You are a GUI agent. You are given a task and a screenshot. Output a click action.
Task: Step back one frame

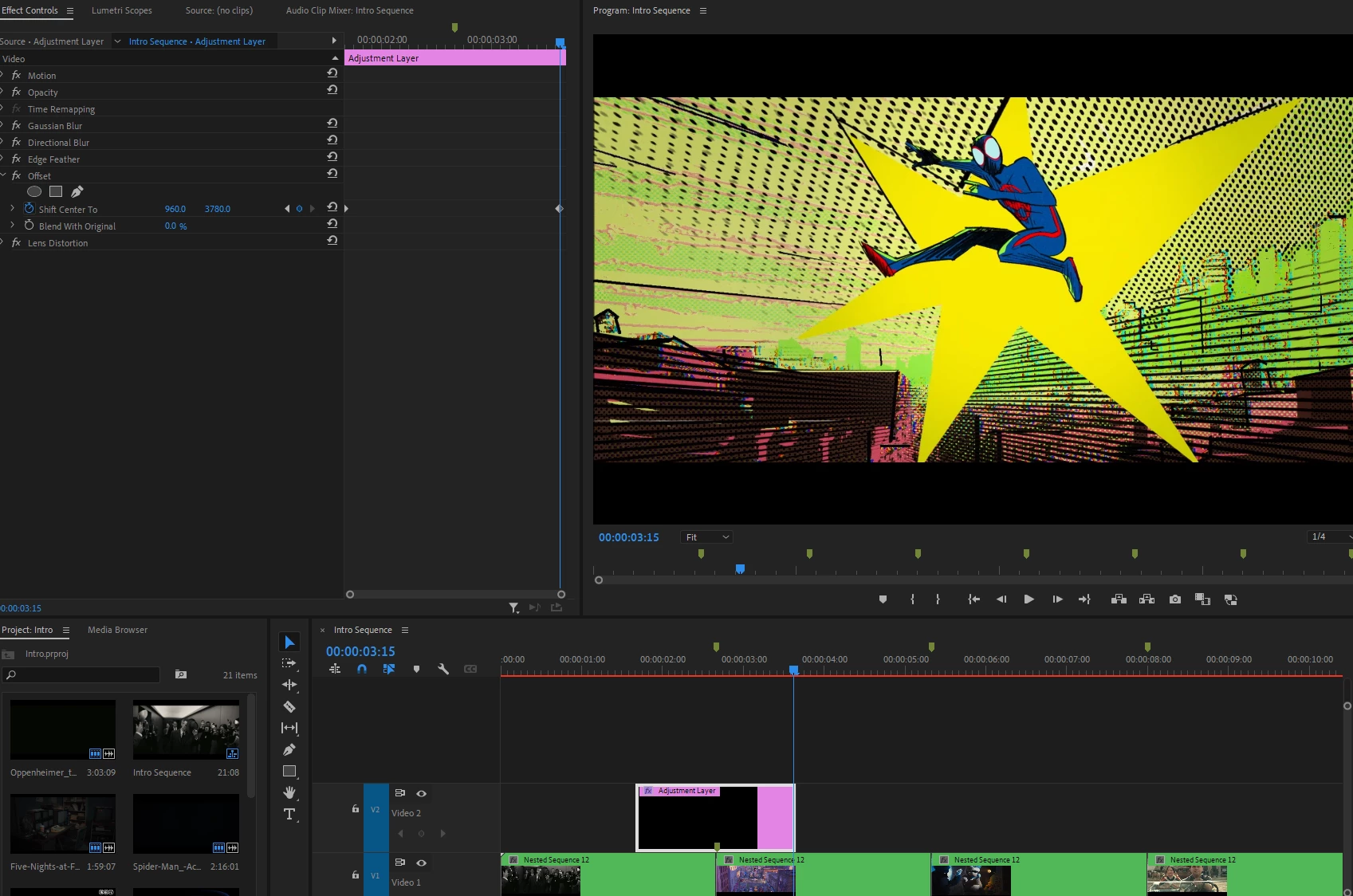click(1001, 599)
